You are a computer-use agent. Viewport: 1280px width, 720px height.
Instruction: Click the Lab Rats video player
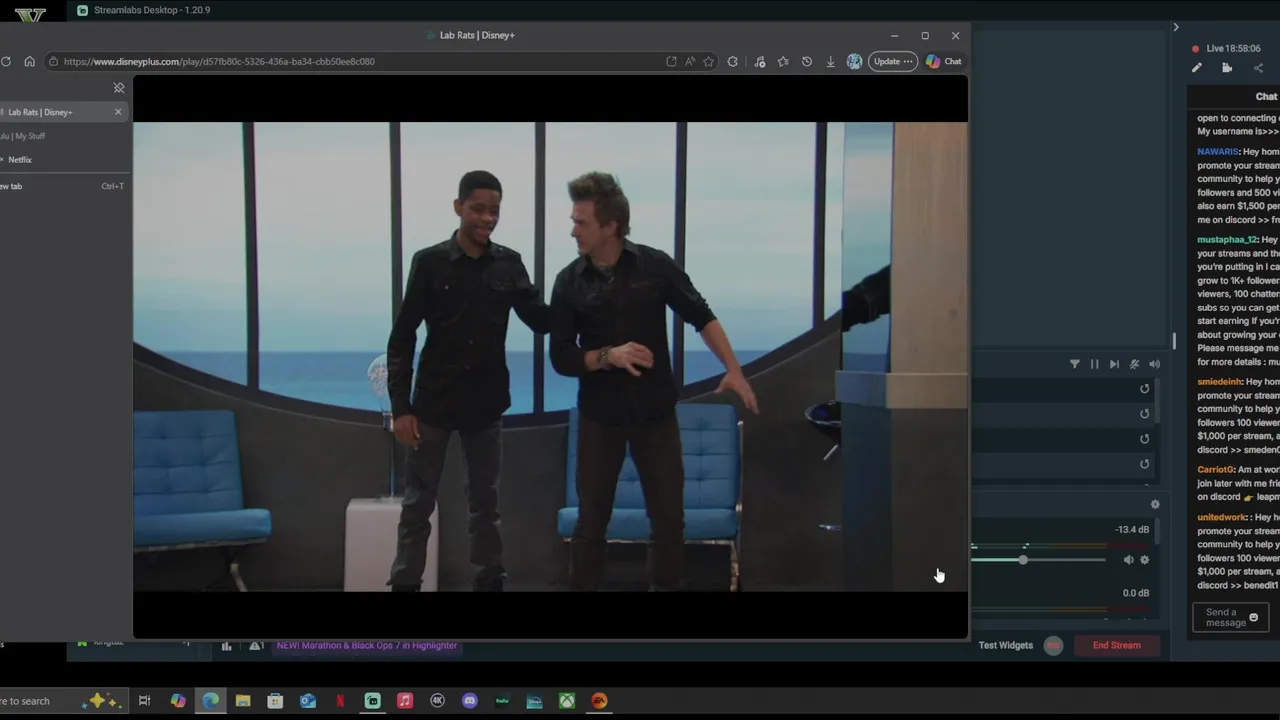(550, 356)
